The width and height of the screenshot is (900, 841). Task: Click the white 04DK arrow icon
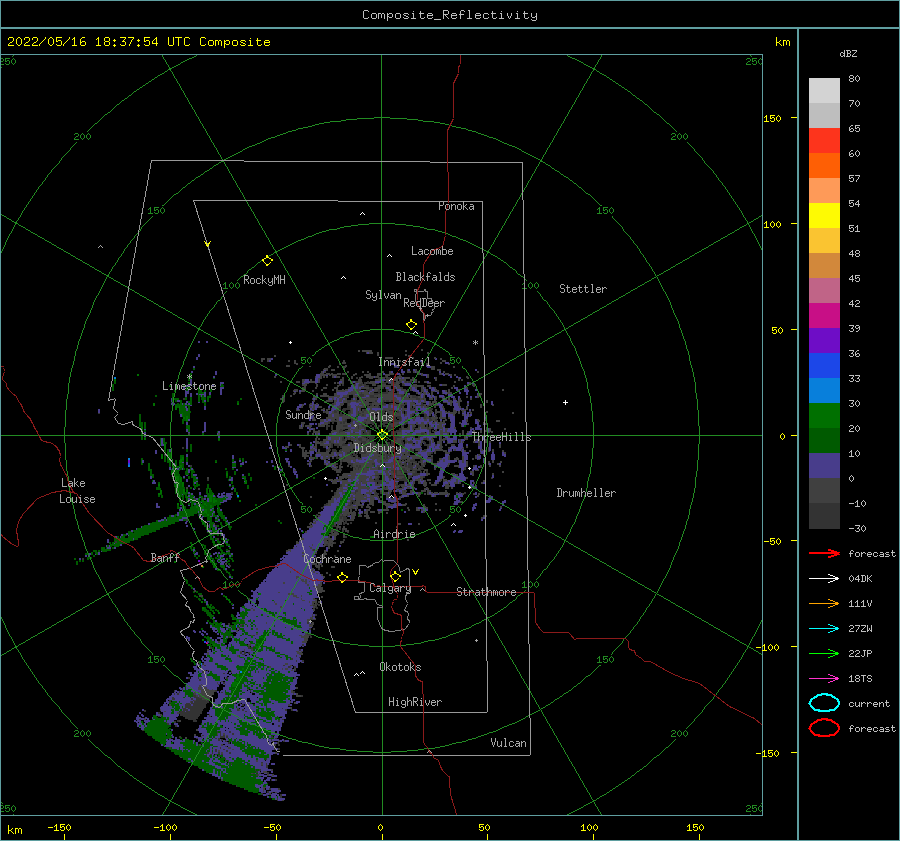coord(824,579)
